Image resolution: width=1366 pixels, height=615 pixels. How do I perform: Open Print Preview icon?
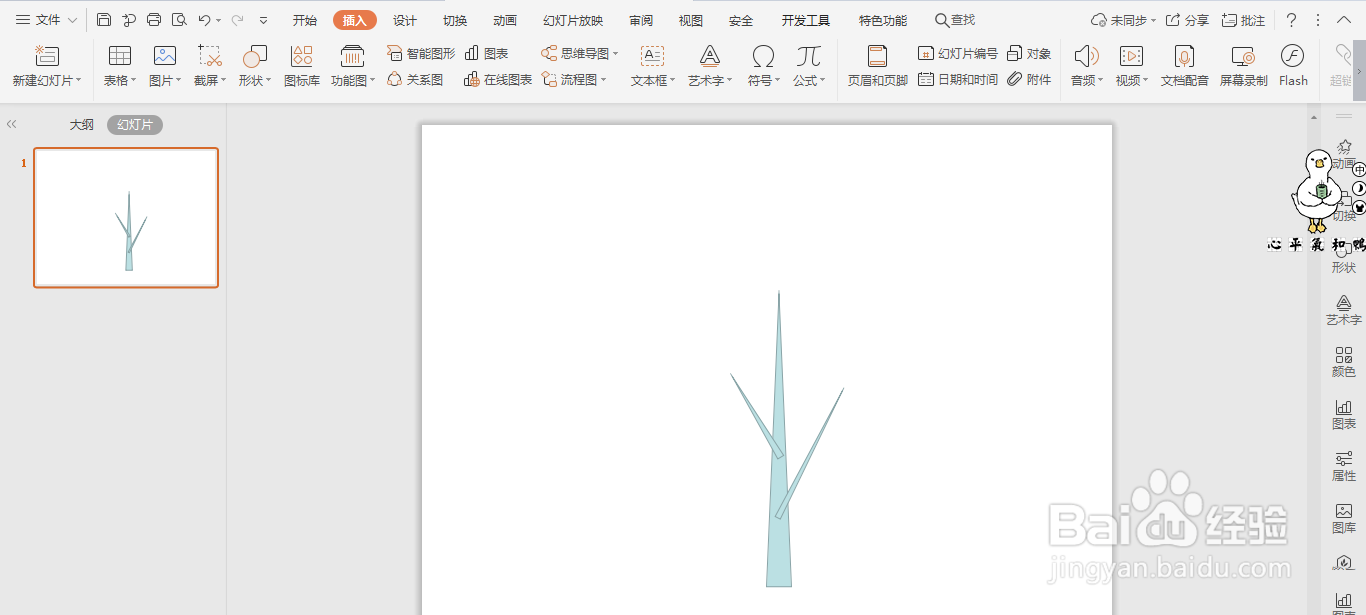click(x=179, y=20)
